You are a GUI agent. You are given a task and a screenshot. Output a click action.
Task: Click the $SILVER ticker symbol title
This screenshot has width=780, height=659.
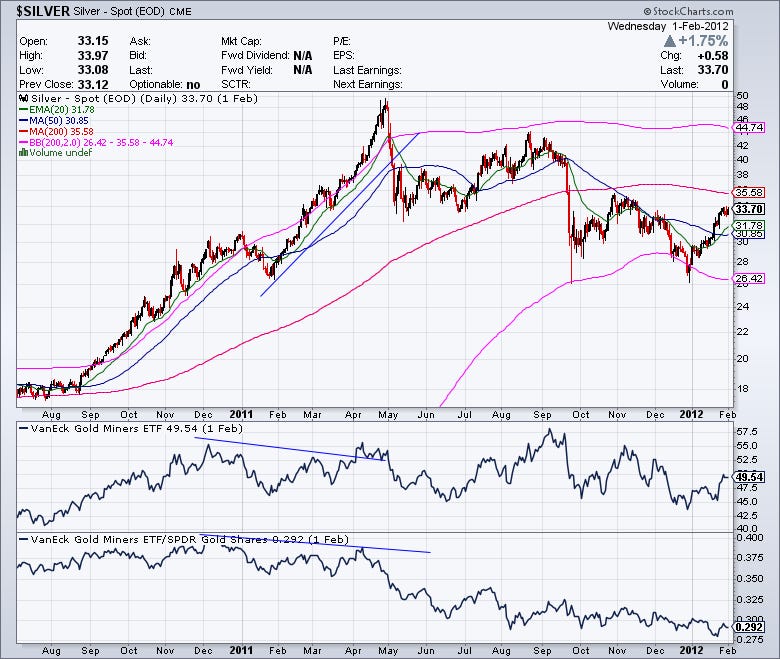tap(43, 11)
